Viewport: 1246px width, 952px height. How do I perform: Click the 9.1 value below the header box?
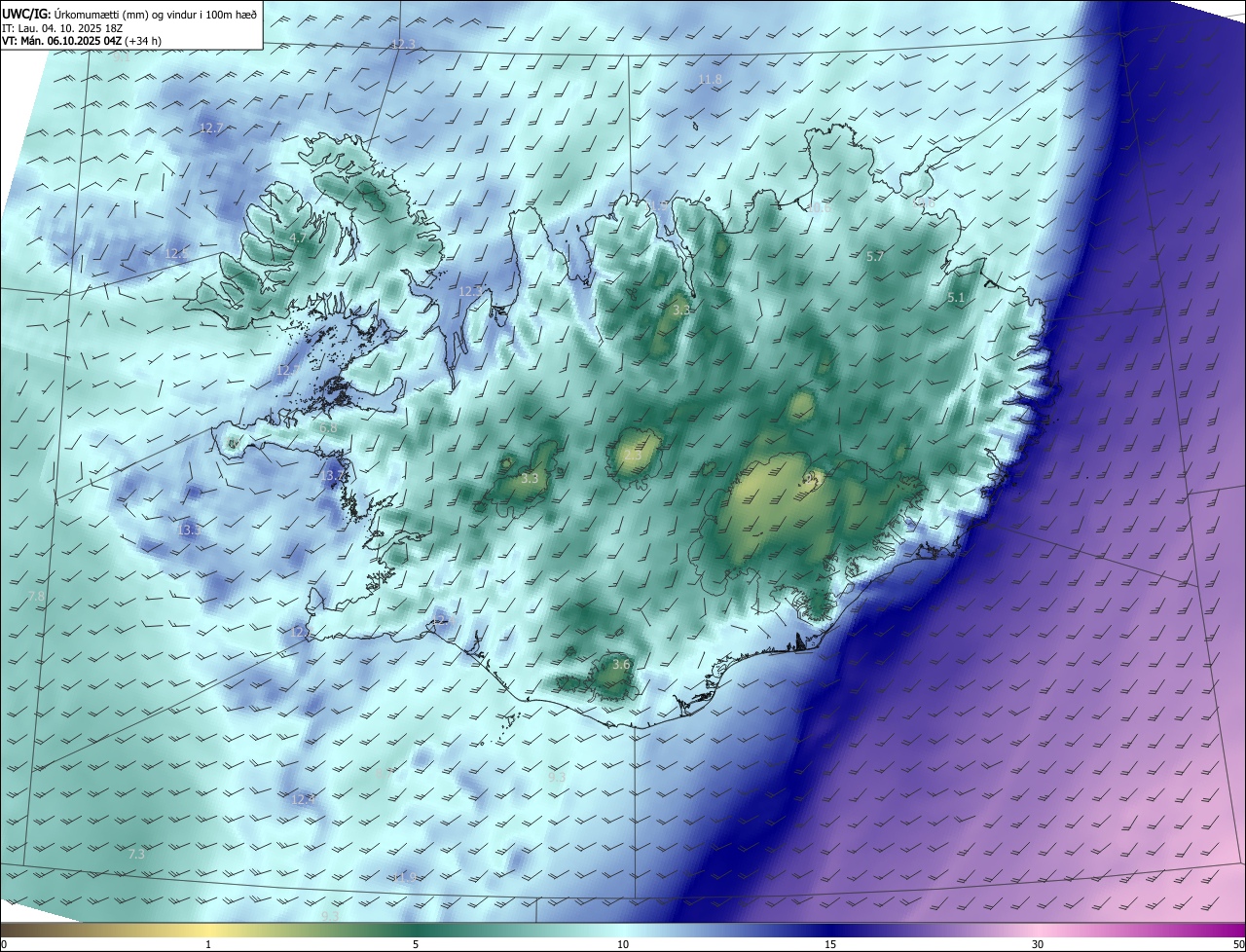click(x=121, y=57)
